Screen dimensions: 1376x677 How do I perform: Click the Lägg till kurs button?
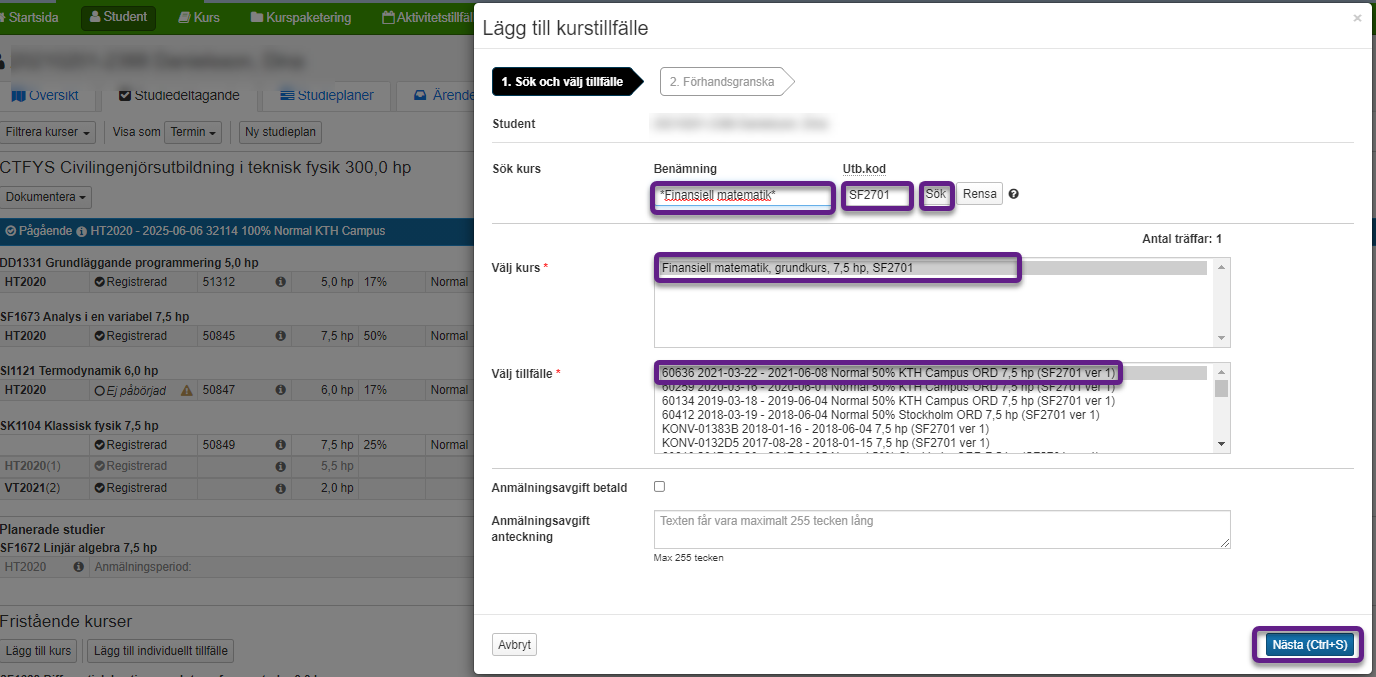(39, 651)
